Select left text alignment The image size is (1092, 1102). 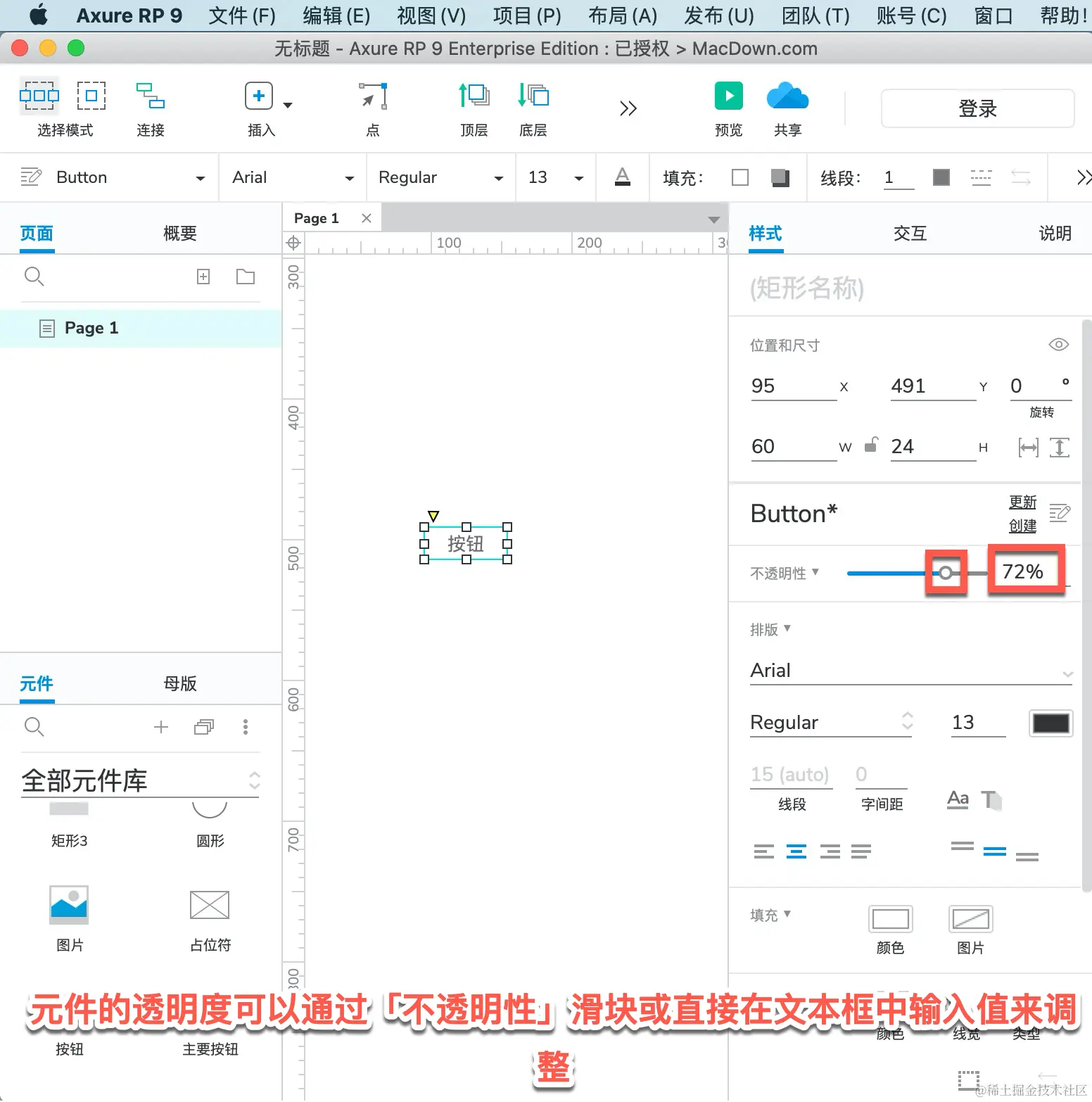point(764,852)
